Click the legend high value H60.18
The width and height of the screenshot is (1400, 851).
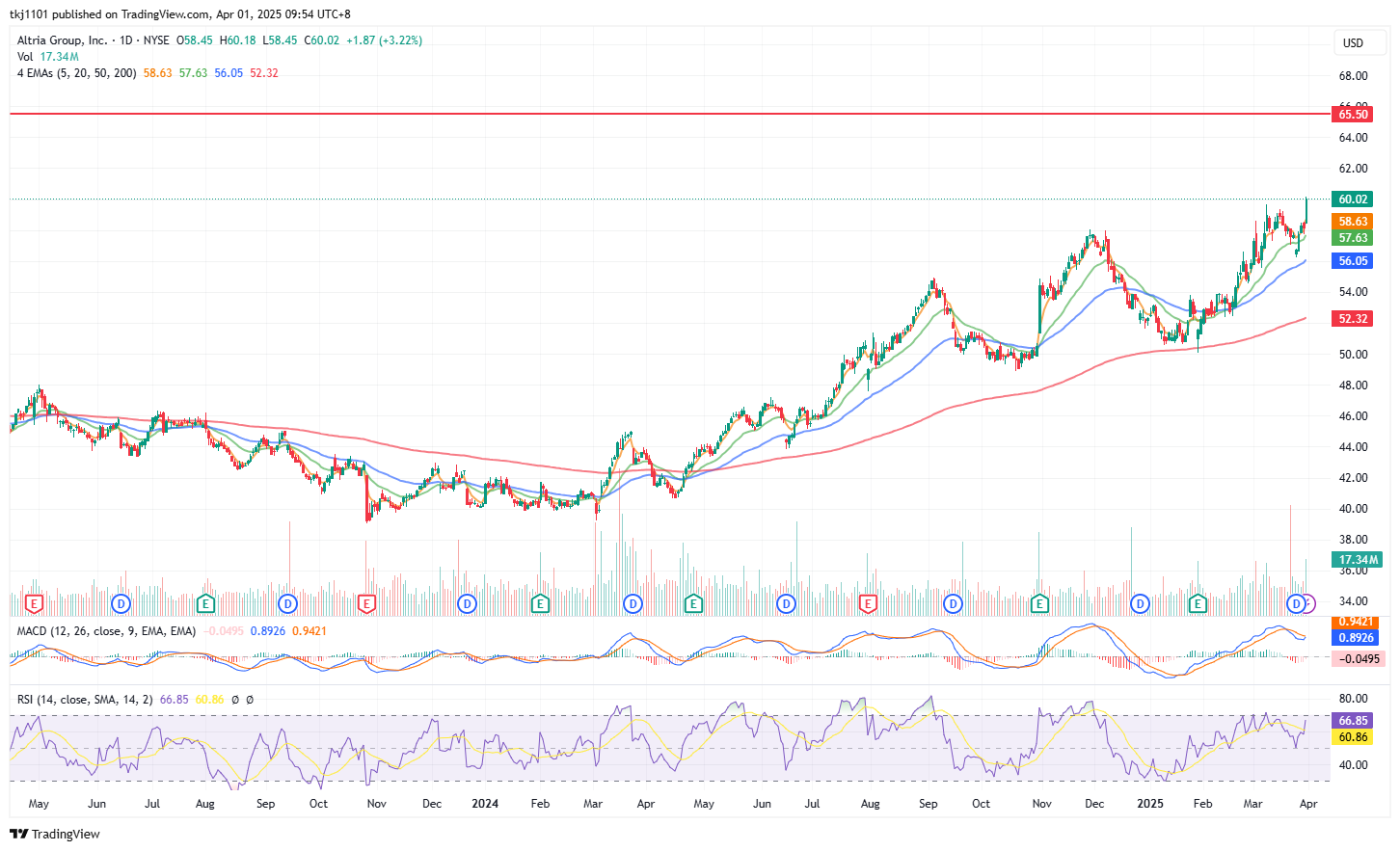pyautogui.click(x=238, y=40)
